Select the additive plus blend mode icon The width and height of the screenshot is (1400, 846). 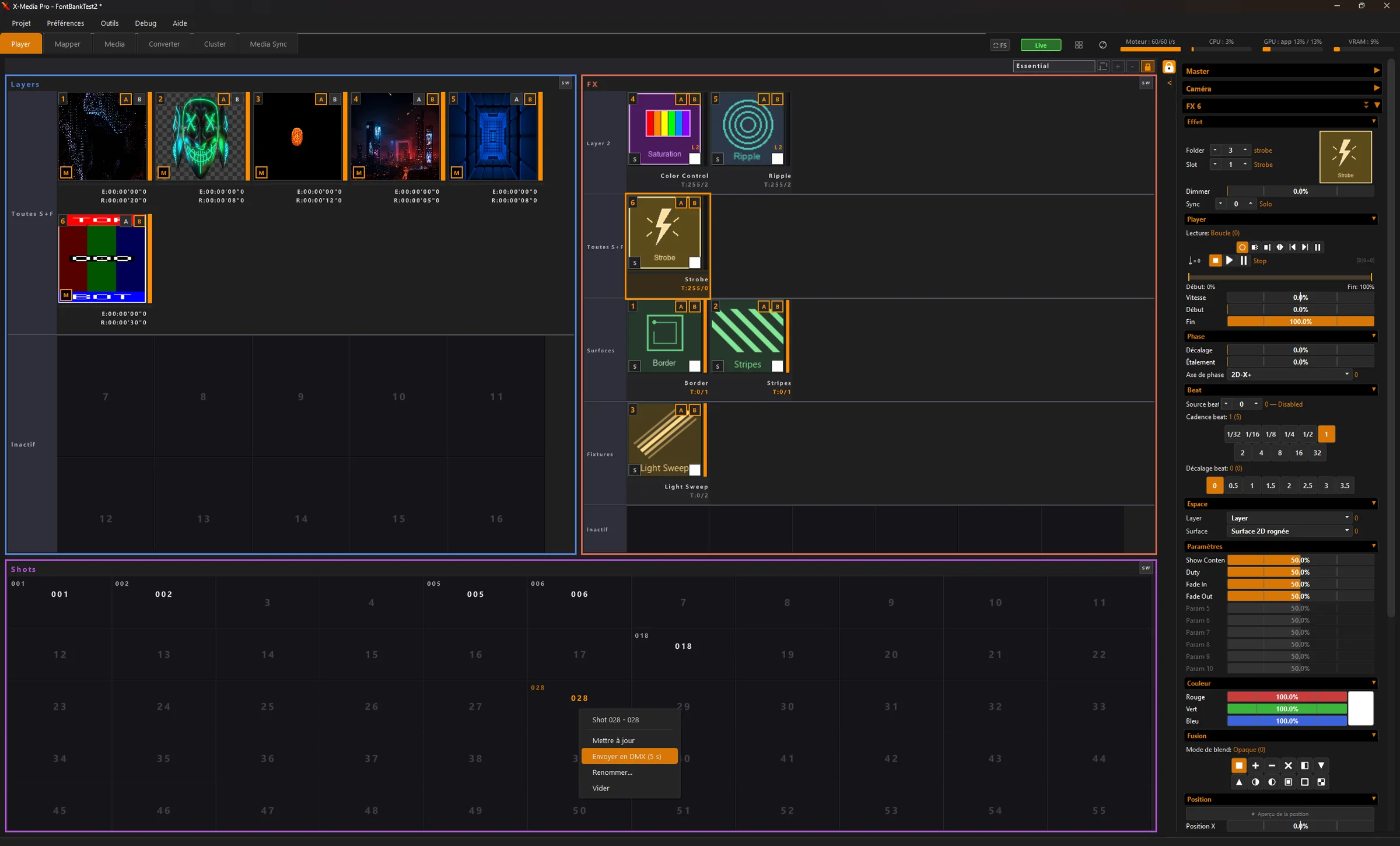click(x=1255, y=765)
